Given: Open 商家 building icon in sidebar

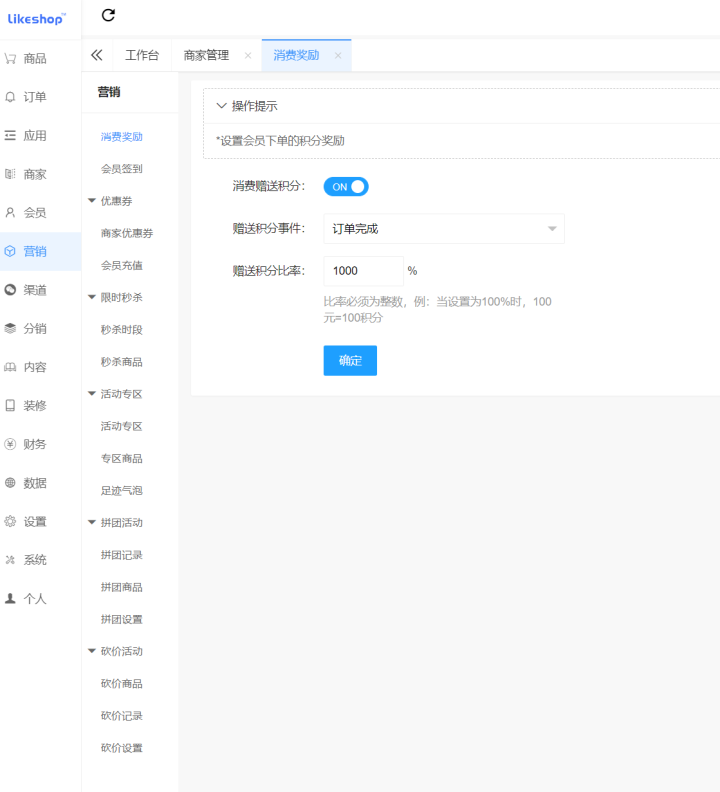Looking at the screenshot, I should [10, 174].
